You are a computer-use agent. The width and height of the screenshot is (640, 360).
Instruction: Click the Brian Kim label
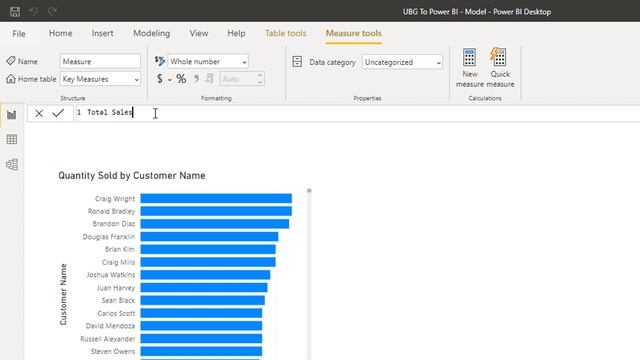[120, 249]
